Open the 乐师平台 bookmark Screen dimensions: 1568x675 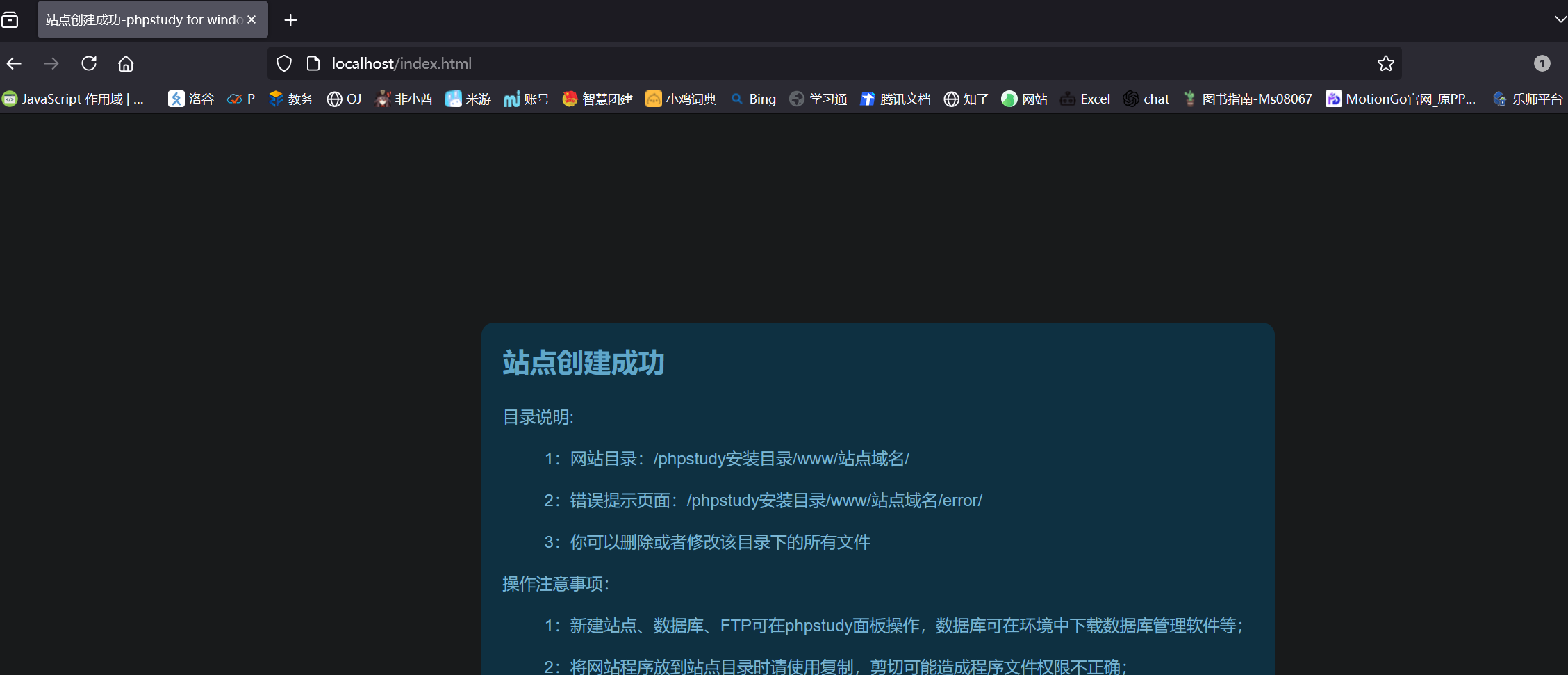(x=1528, y=99)
